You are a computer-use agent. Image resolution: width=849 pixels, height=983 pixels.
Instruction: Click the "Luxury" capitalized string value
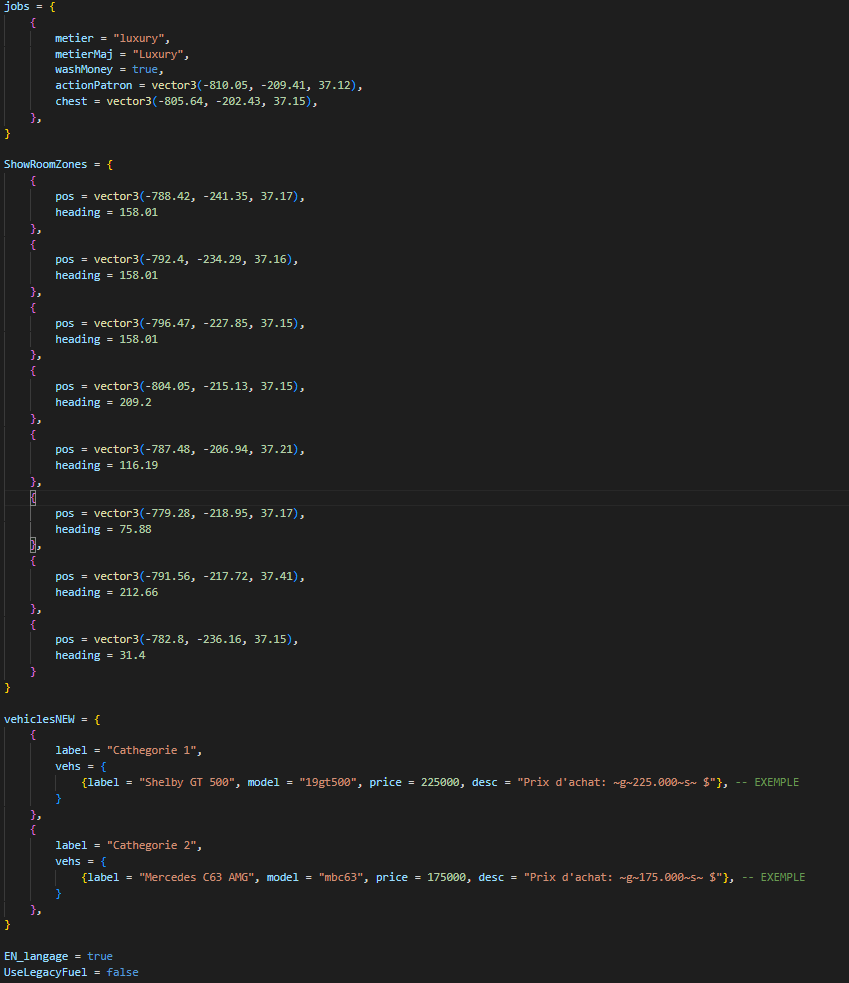tap(158, 55)
